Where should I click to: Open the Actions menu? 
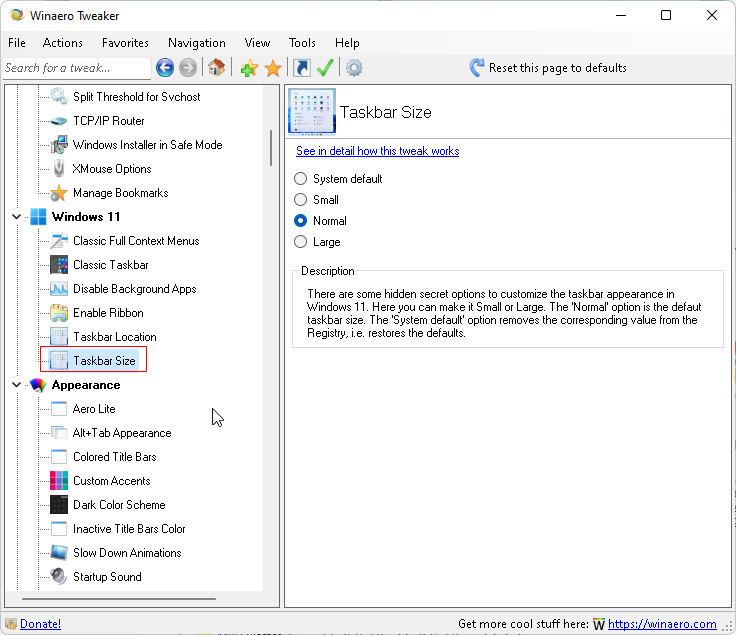(62, 43)
